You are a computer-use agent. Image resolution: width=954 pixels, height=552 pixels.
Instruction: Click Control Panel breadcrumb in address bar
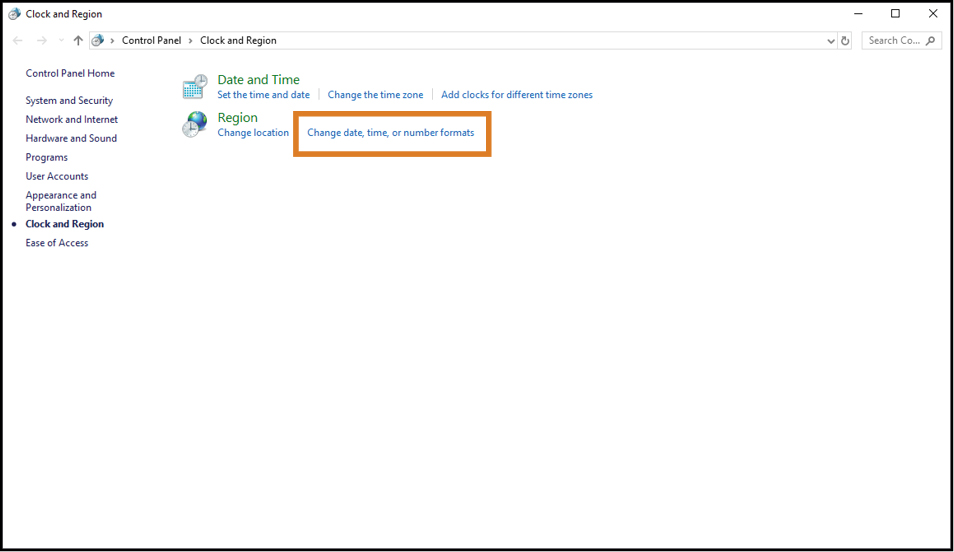(x=151, y=41)
